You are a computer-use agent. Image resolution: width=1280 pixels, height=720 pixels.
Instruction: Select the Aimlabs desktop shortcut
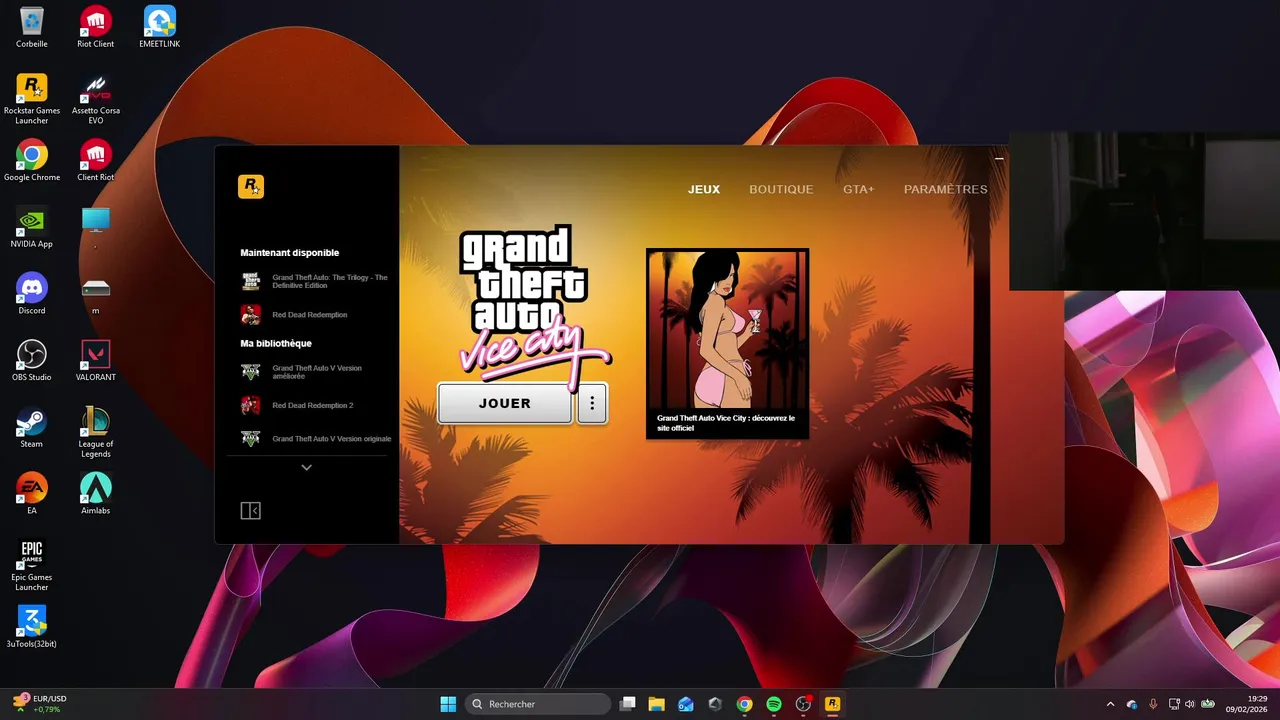coord(96,493)
